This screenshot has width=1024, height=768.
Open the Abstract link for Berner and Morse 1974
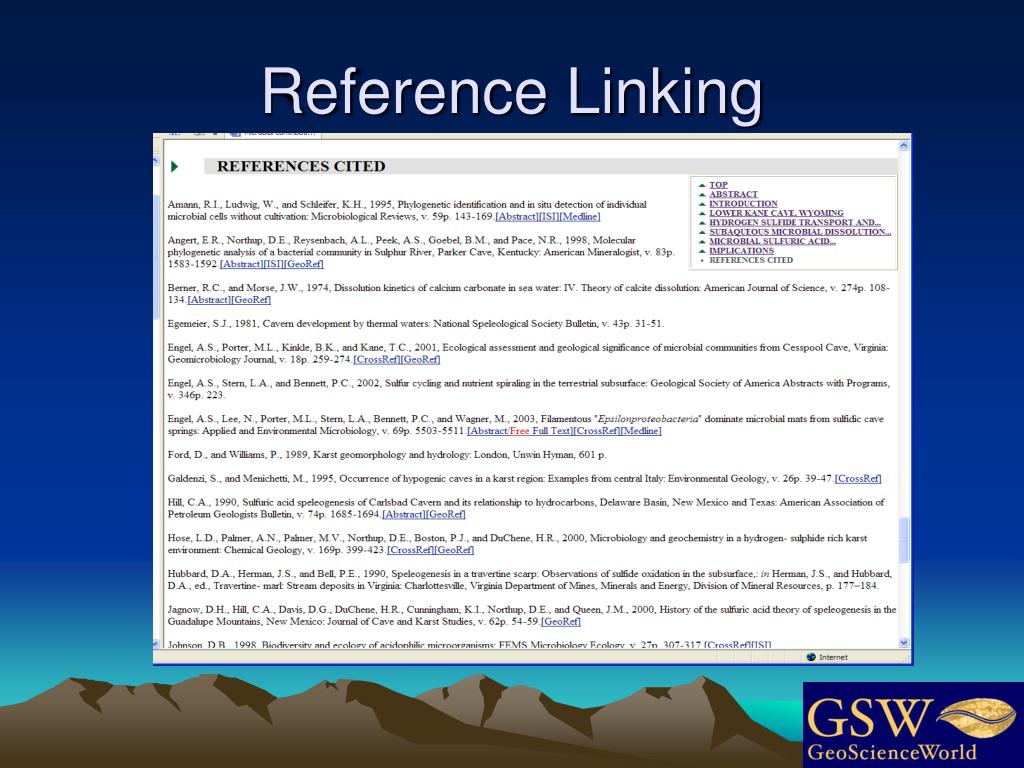pos(208,300)
